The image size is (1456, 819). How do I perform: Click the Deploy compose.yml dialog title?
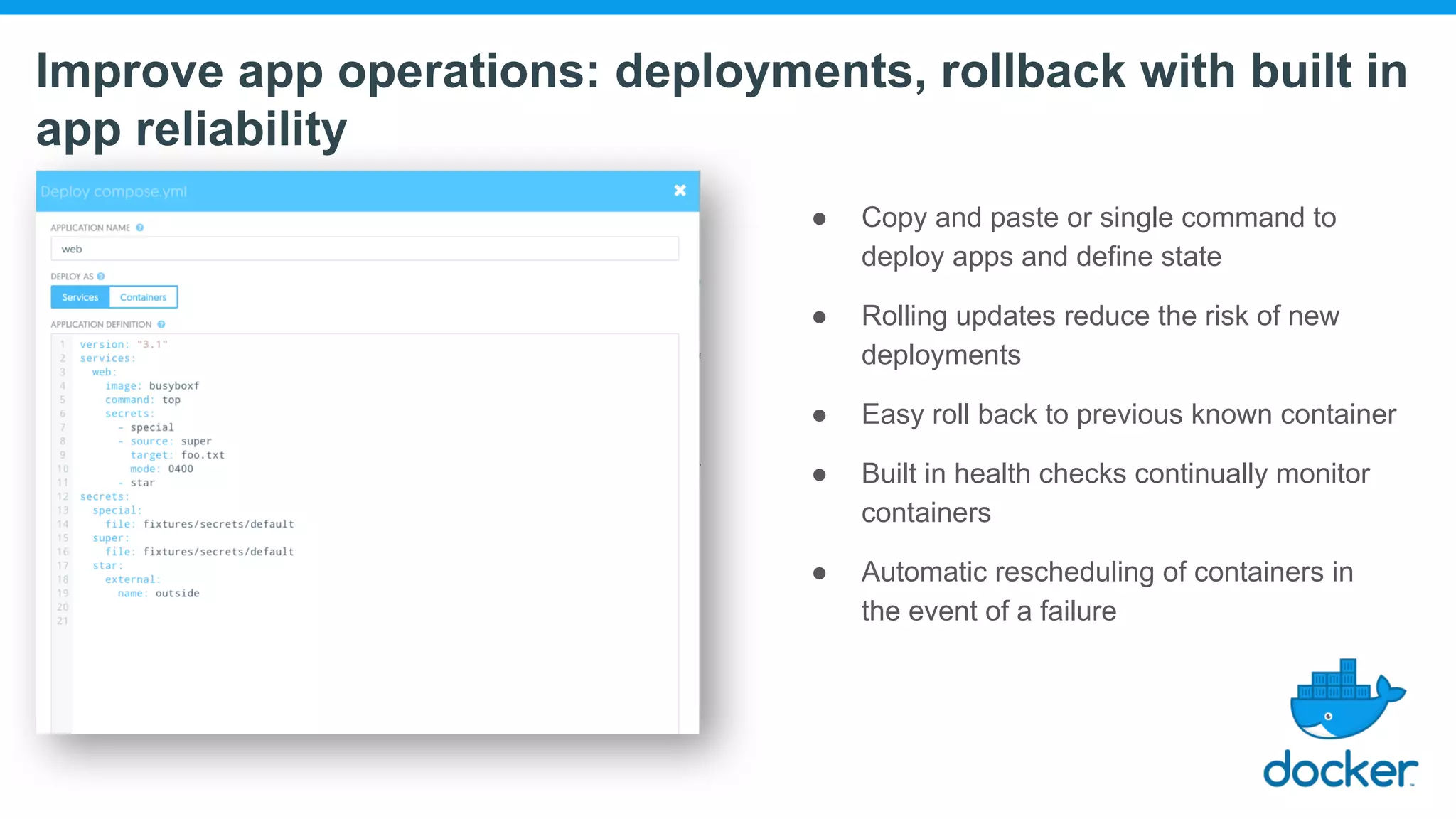point(114,191)
